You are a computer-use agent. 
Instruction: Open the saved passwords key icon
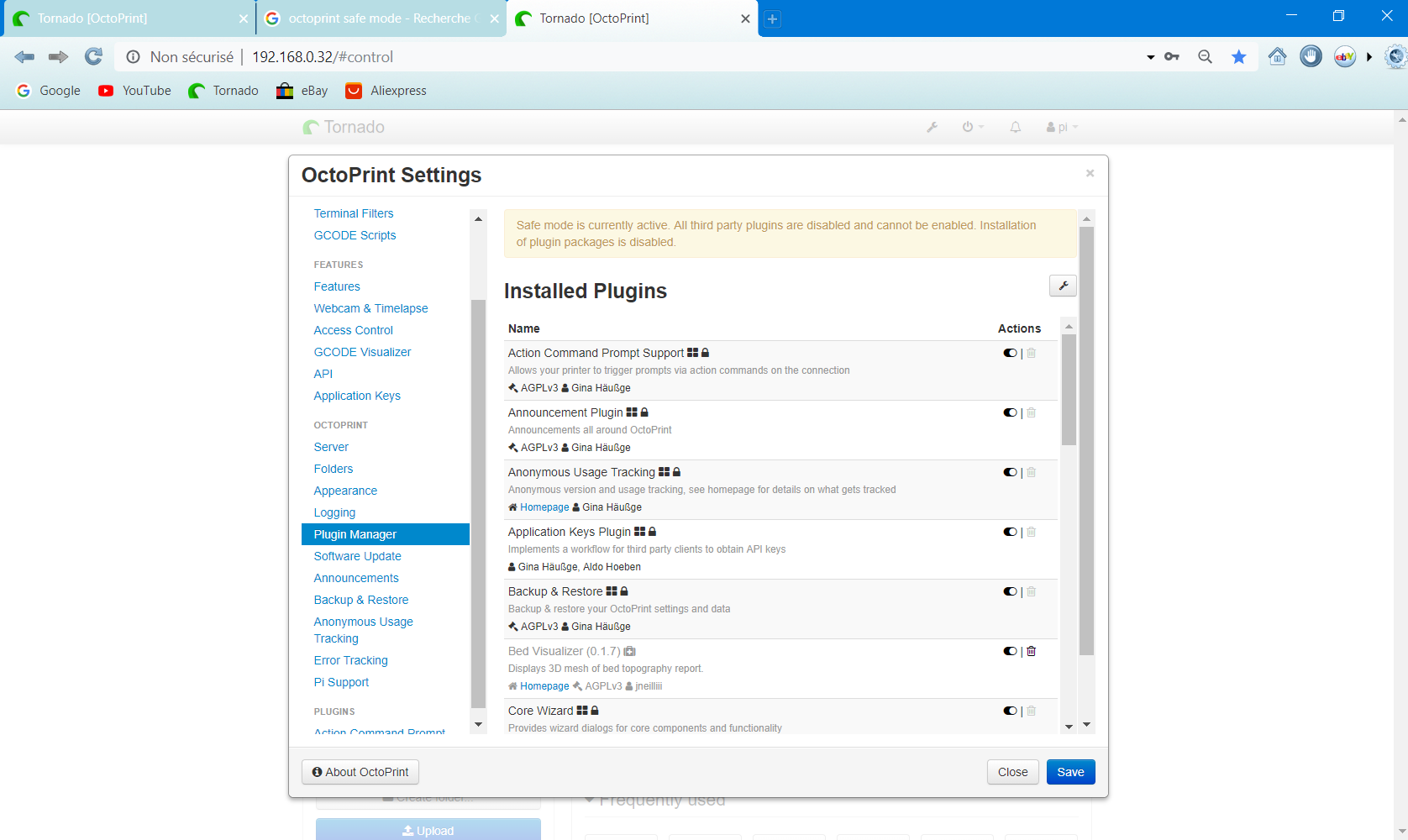(1172, 56)
